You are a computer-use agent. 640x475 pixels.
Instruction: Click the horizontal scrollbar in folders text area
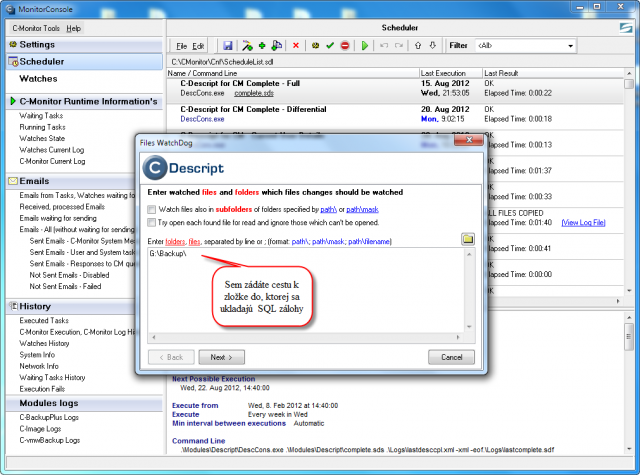306,337
